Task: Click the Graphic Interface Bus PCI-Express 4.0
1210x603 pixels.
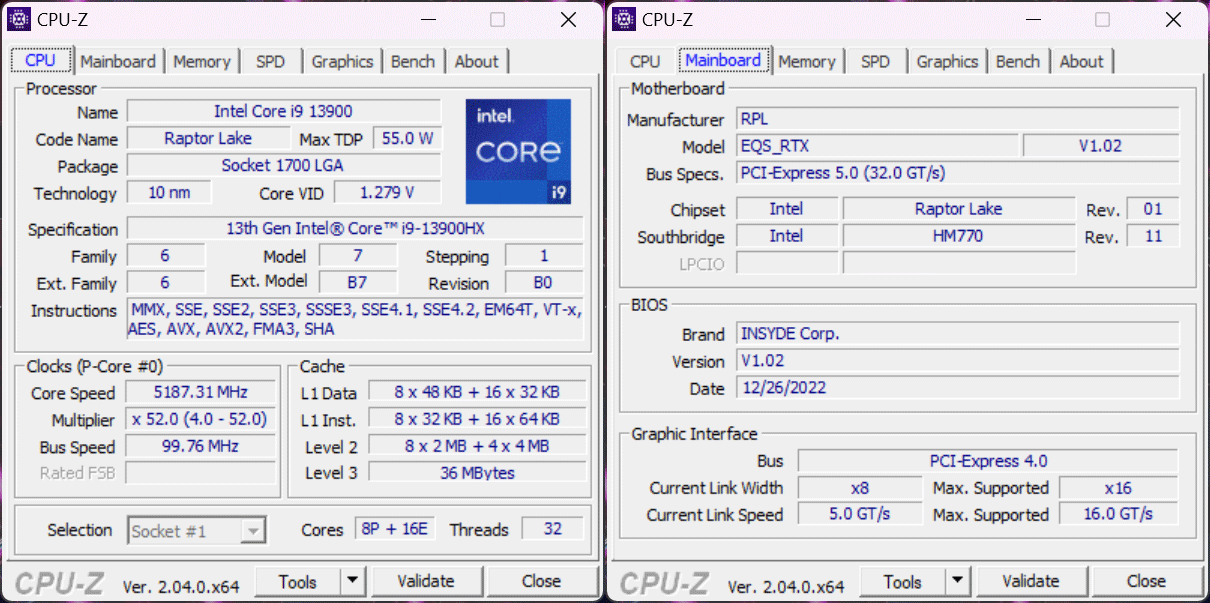Action: (x=988, y=461)
